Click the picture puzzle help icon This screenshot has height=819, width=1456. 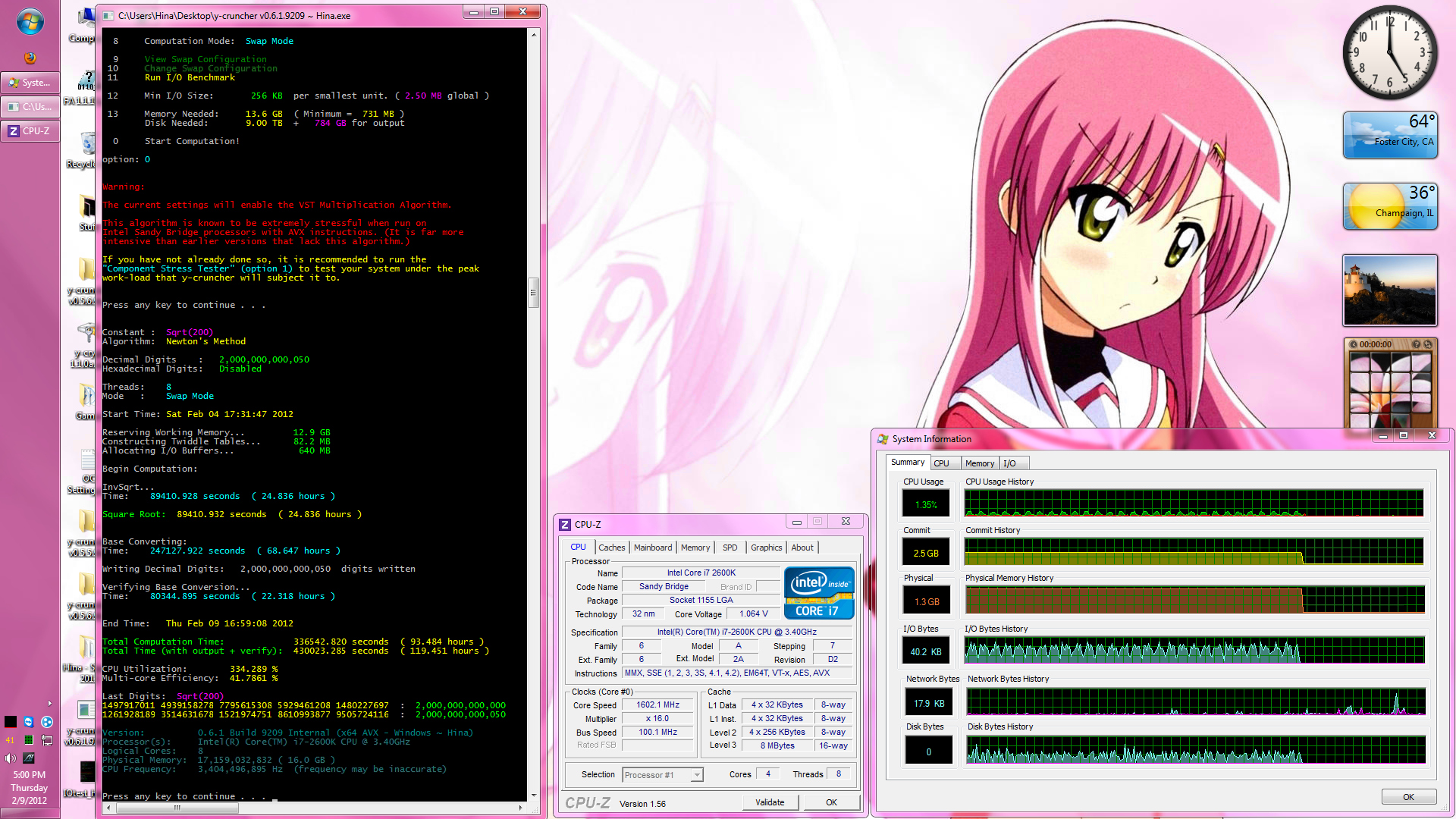point(1416,344)
